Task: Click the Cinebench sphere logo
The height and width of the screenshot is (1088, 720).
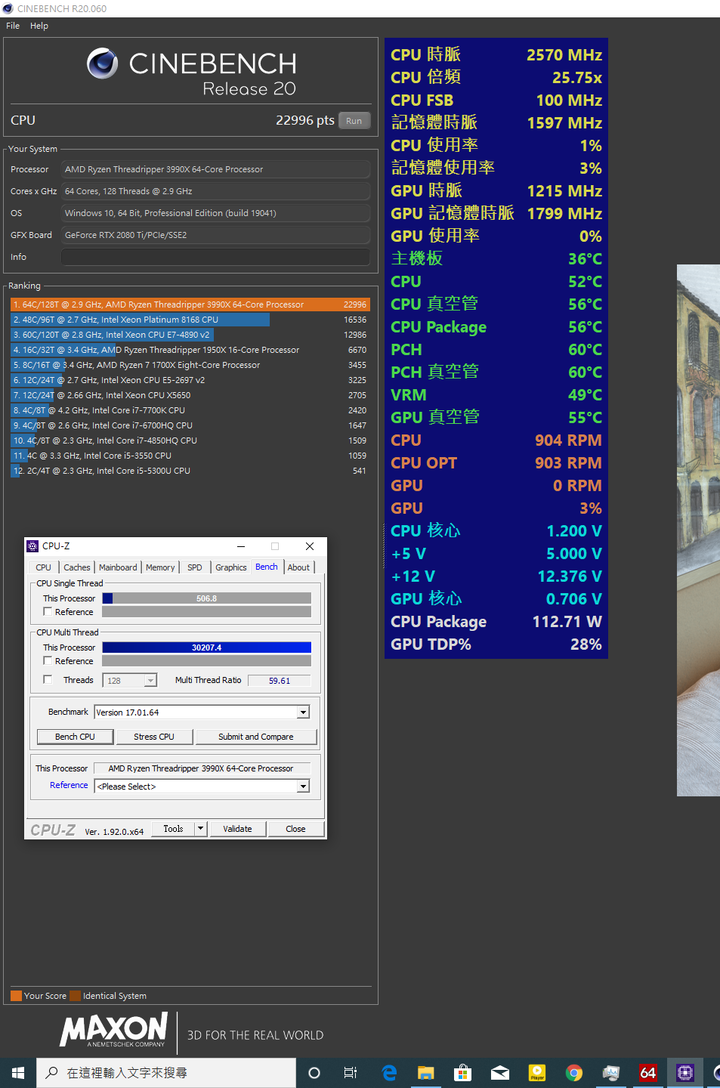Action: pyautogui.click(x=102, y=63)
